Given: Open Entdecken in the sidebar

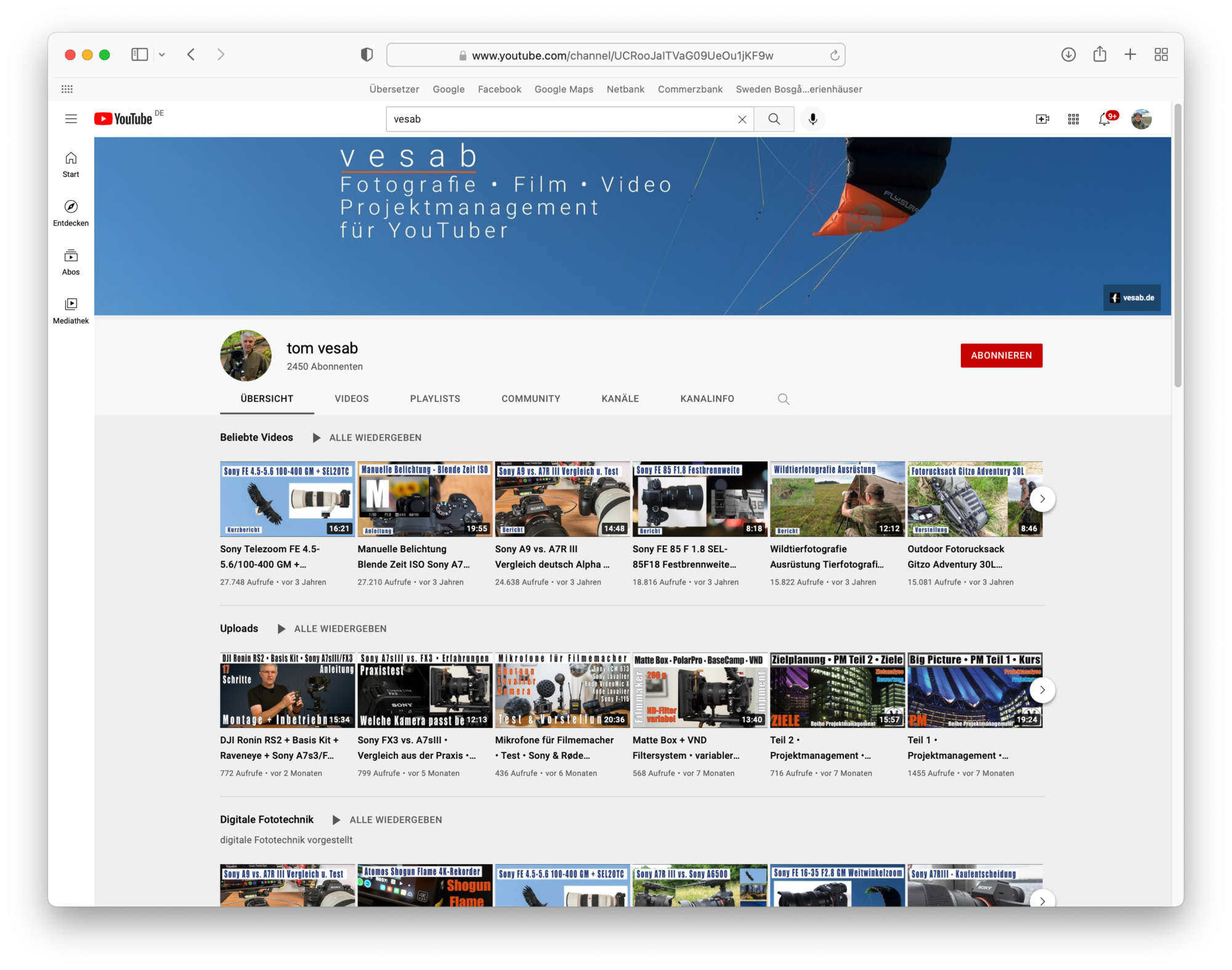Looking at the screenshot, I should click(71, 213).
